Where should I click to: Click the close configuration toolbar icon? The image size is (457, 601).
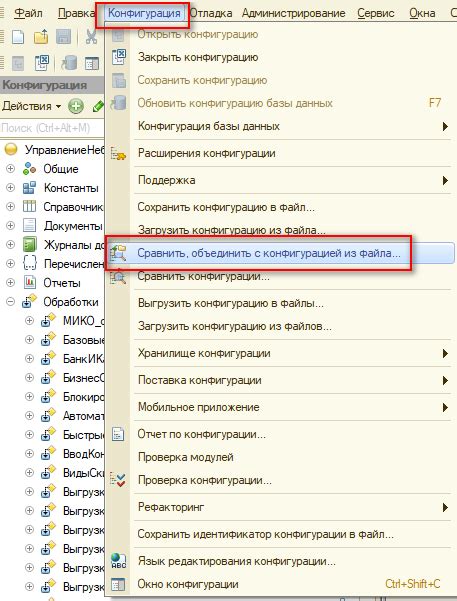pyautogui.click(x=41, y=63)
